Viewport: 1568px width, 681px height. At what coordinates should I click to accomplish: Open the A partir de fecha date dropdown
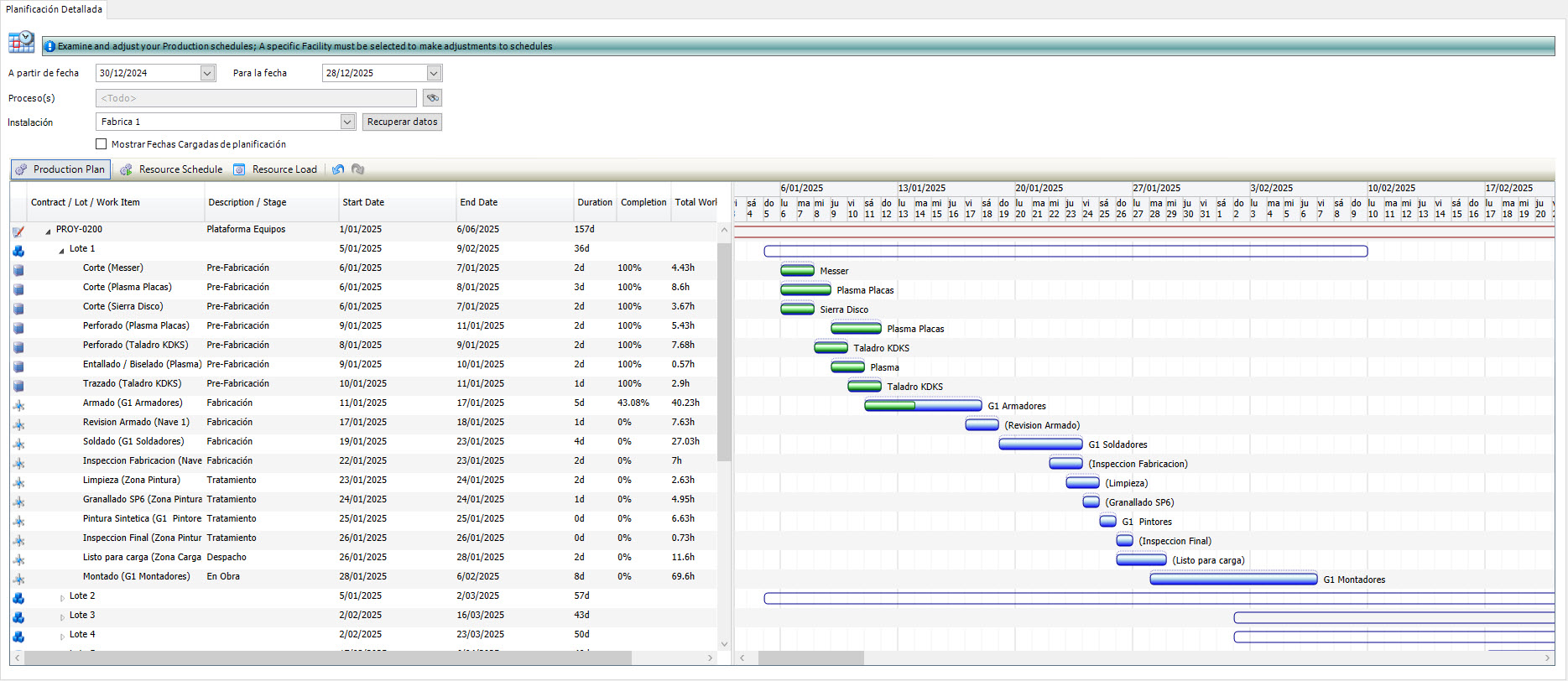(x=207, y=73)
